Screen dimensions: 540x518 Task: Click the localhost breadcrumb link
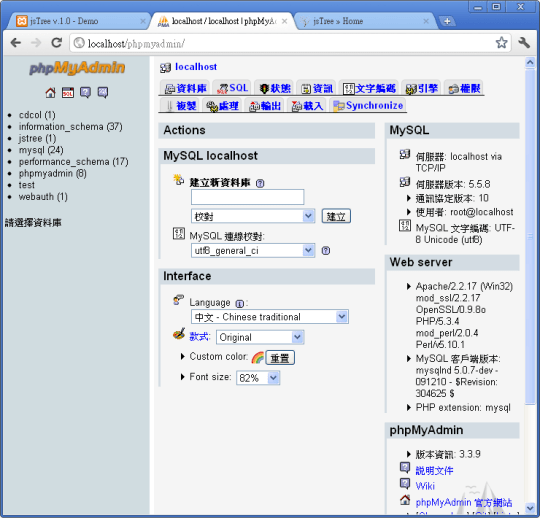pos(196,67)
